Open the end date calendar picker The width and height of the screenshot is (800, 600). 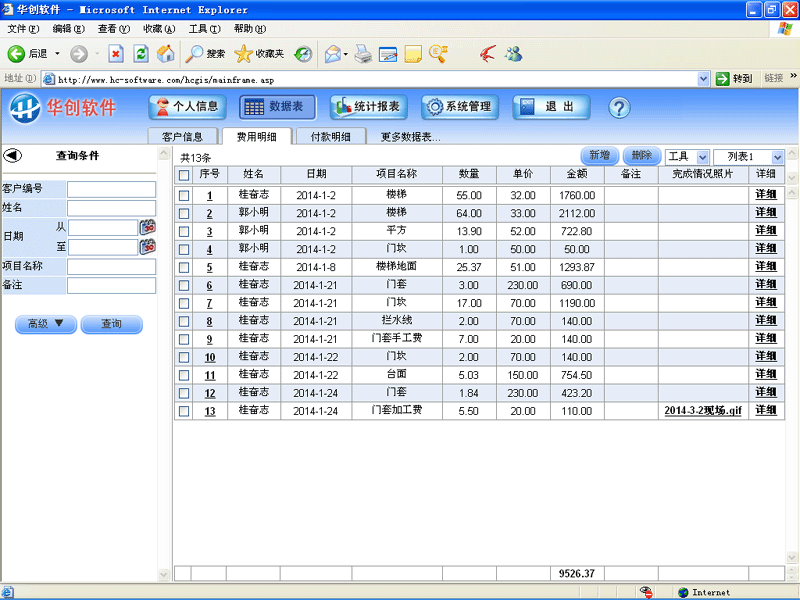(148, 246)
